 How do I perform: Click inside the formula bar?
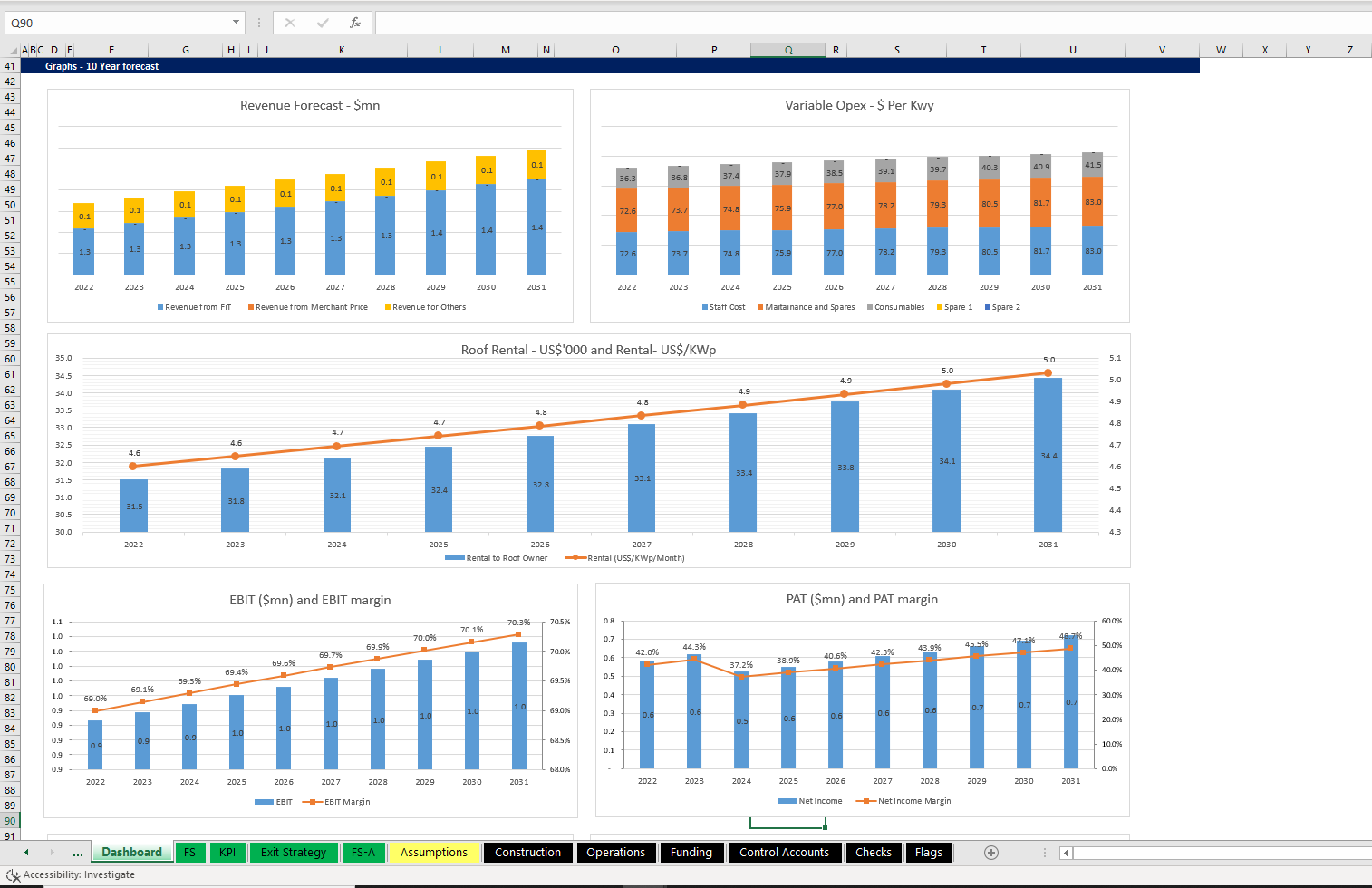[634, 23]
